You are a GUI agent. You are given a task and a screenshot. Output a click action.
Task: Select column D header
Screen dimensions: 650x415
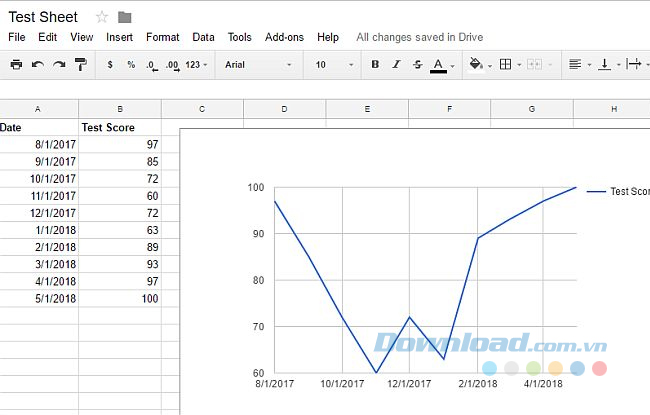(284, 109)
